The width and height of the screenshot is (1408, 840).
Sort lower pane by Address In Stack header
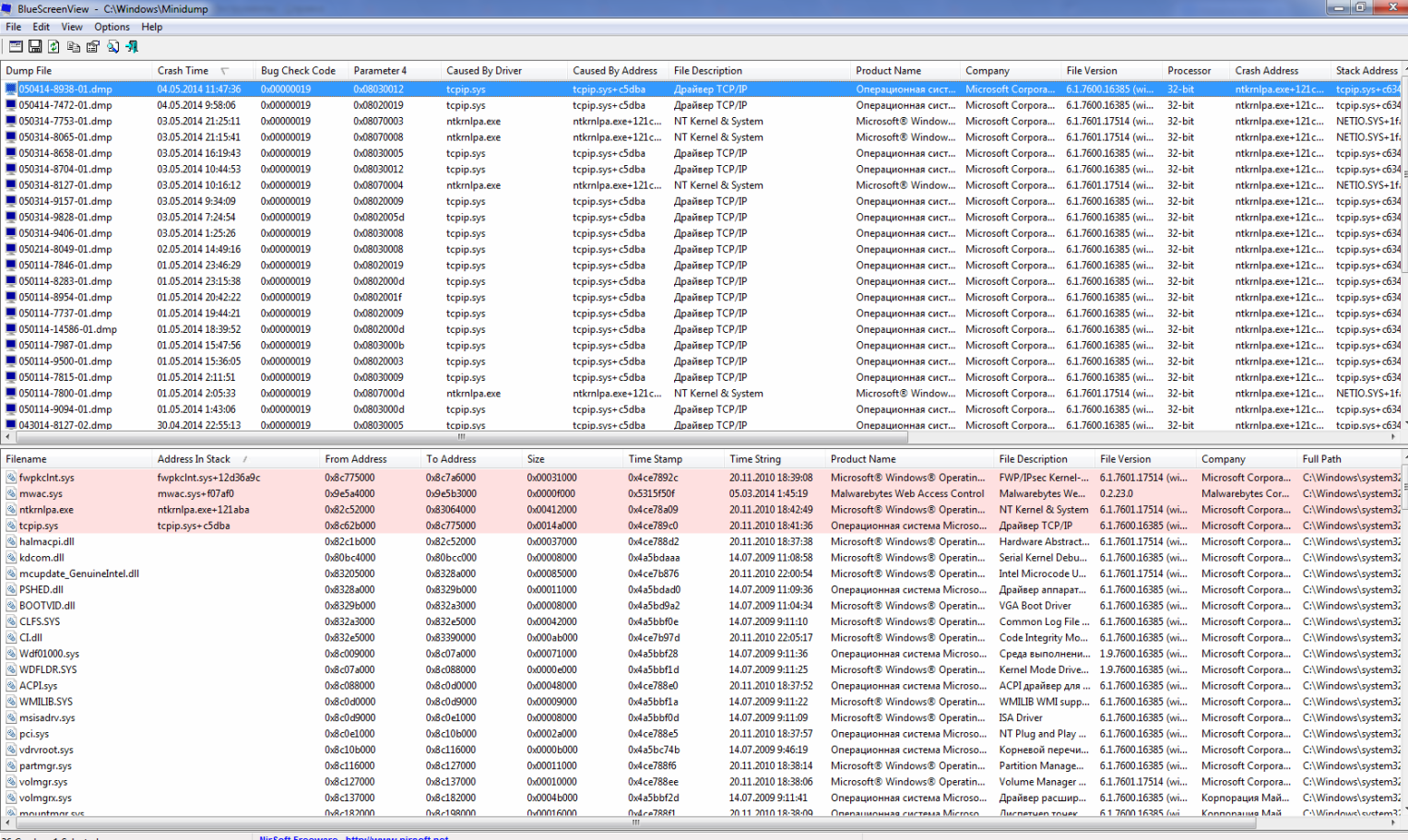(x=236, y=458)
